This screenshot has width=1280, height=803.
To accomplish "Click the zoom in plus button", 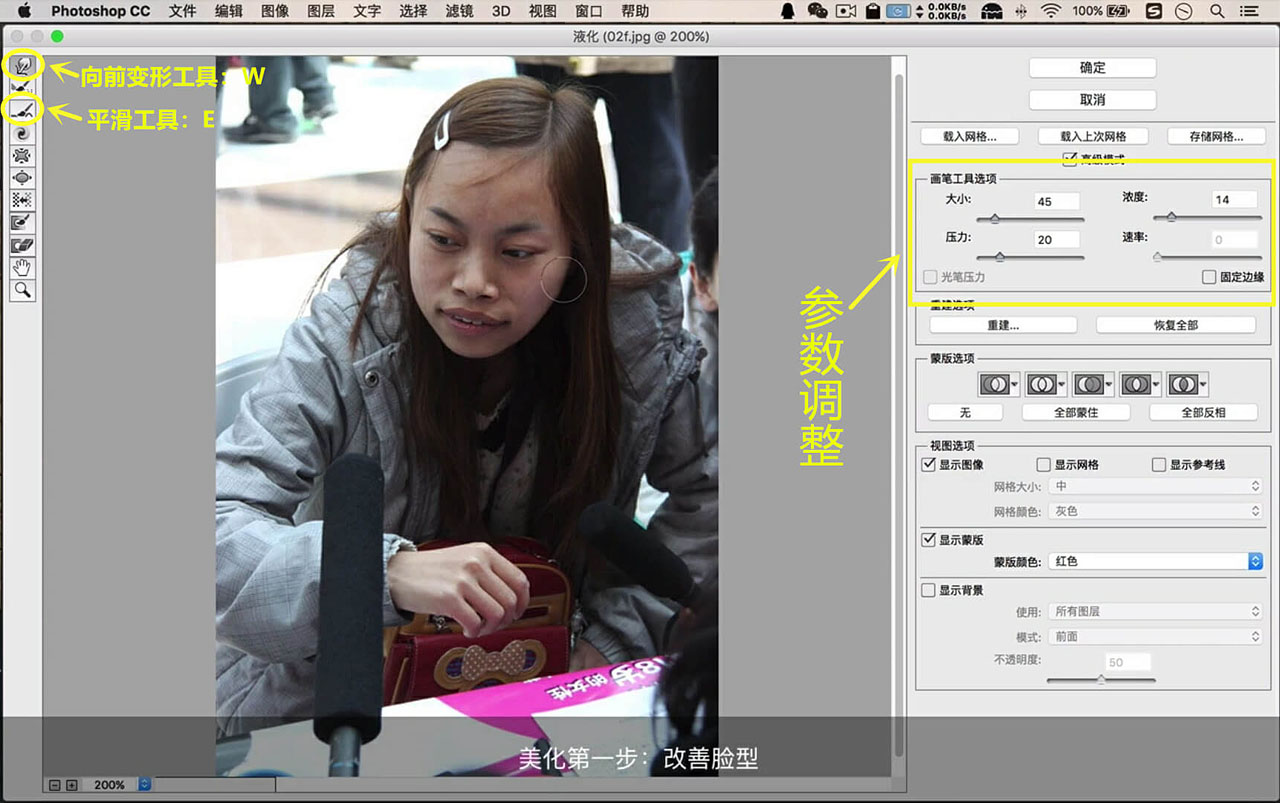I will coord(71,785).
